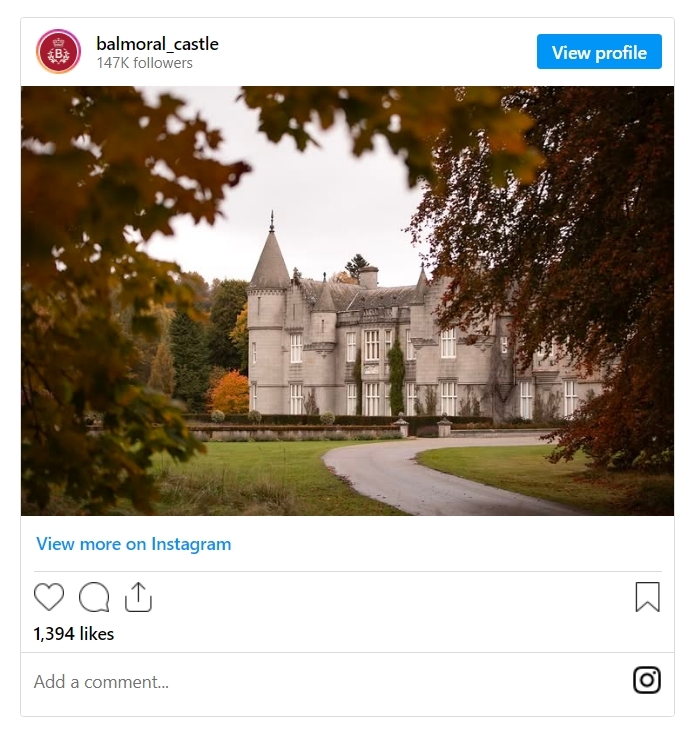Open the Balmoral Castle profile avatar
Image resolution: width=689 pixels, height=735 pixels.
pos(59,52)
